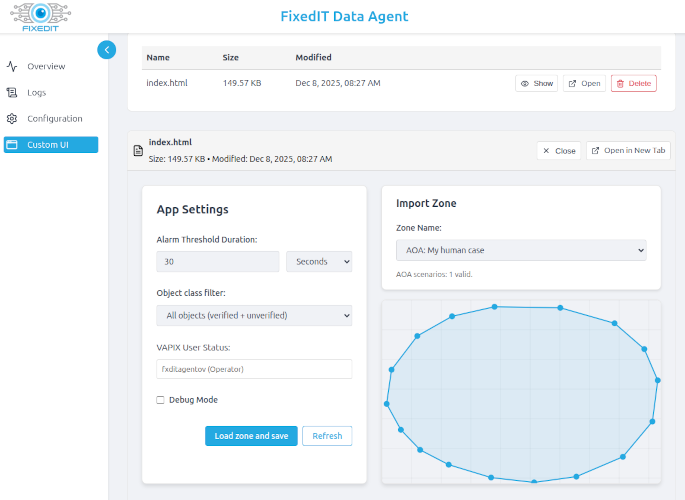685x500 pixels.
Task: Delete the index.html file
Action: point(633,83)
